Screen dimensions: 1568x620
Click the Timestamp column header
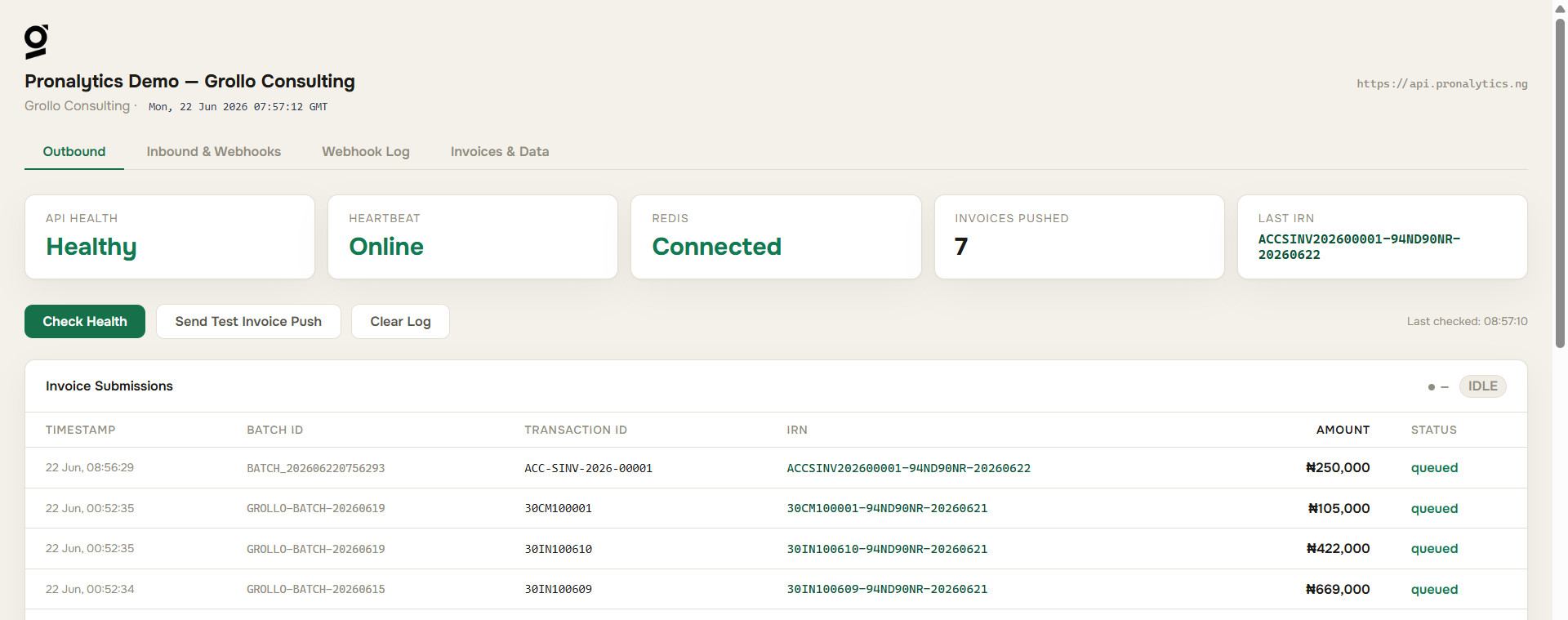pyautogui.click(x=81, y=430)
